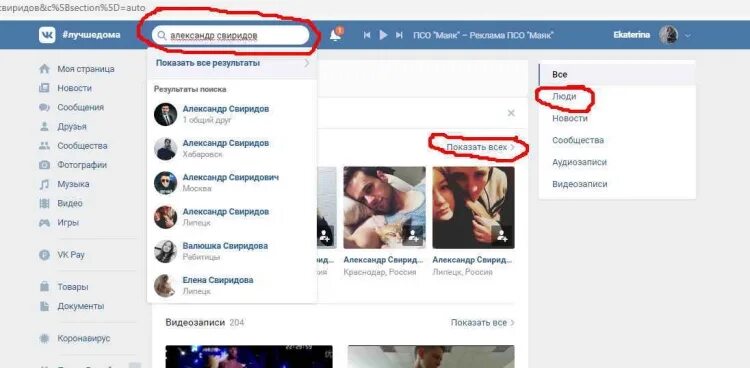Open Александр Свиридов with 1 общий друг

tap(232, 114)
